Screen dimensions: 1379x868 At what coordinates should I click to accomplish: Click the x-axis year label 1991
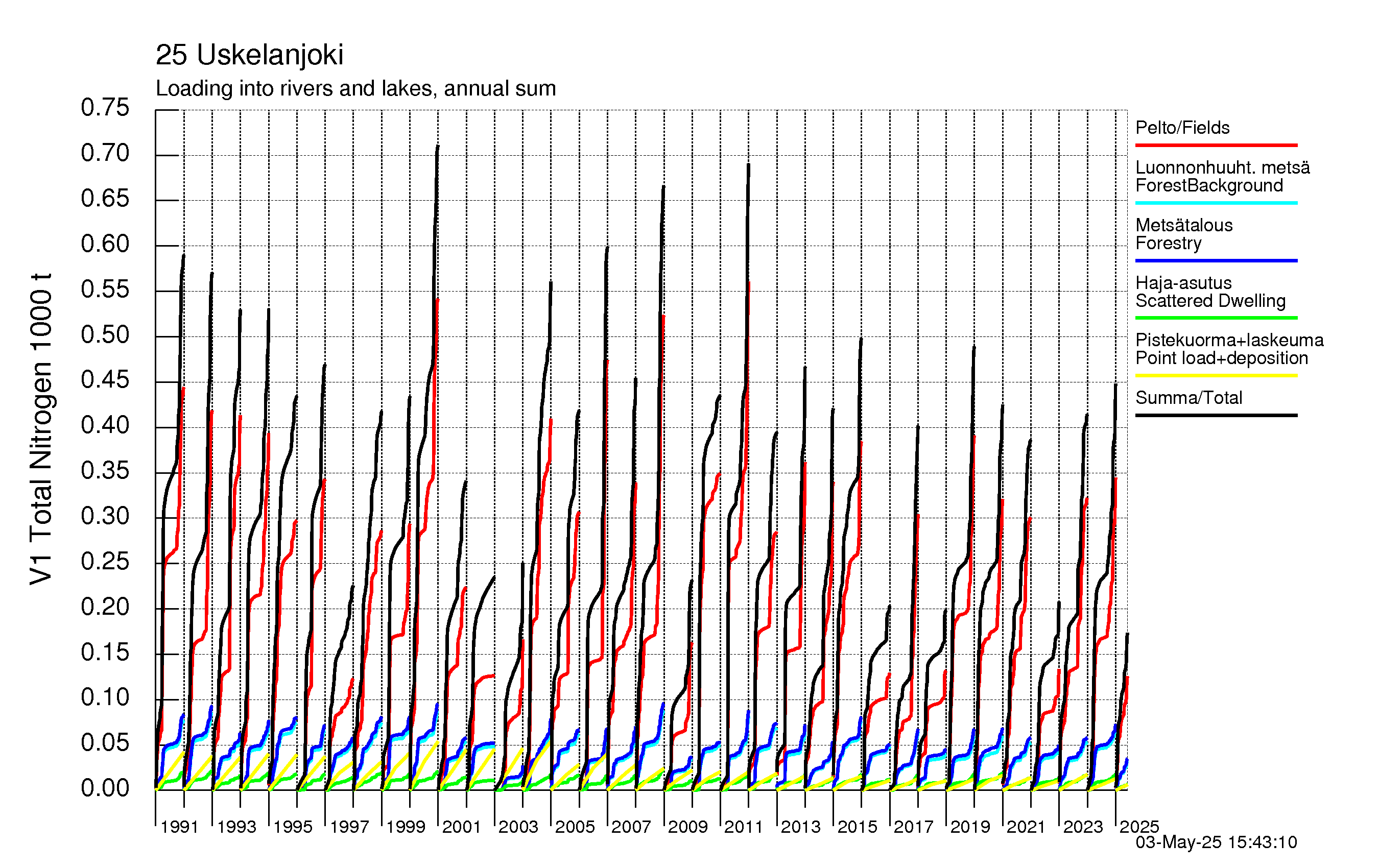click(179, 827)
